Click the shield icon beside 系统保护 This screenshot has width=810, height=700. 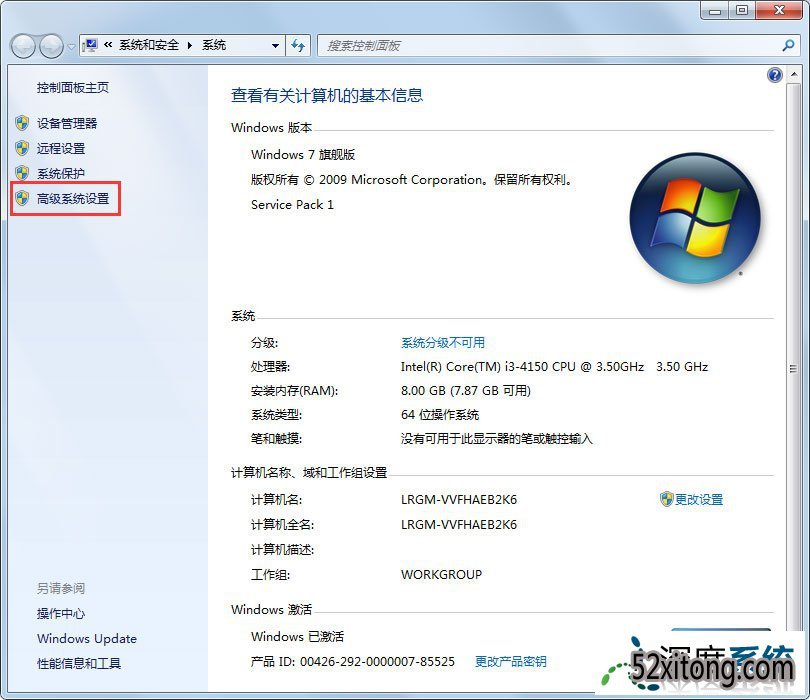[22, 173]
